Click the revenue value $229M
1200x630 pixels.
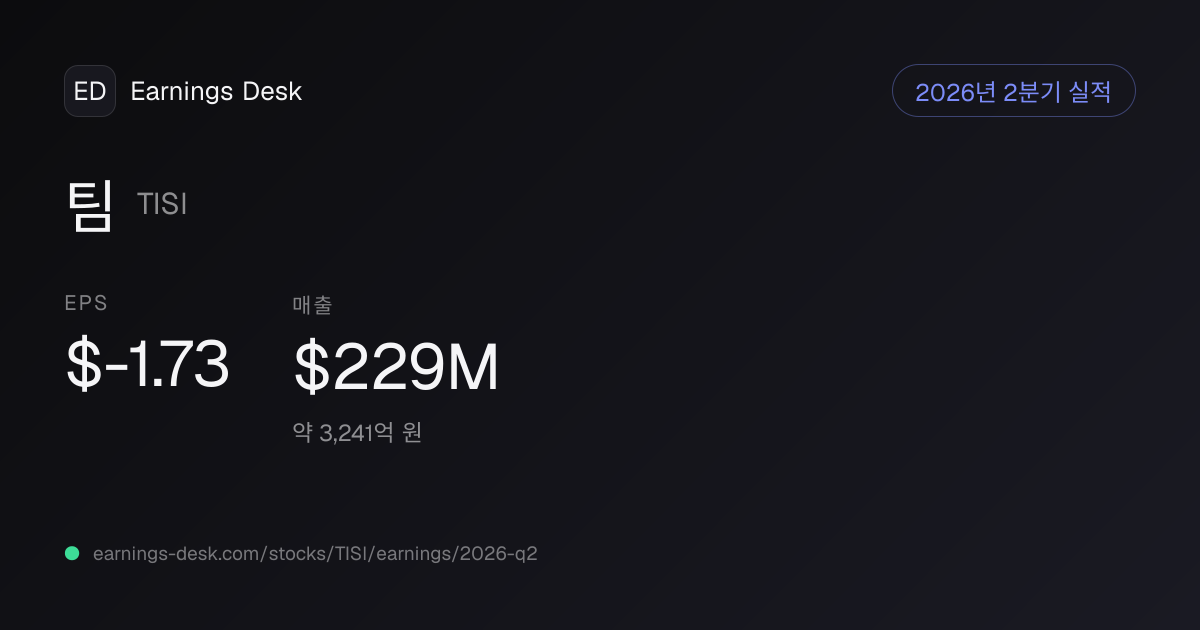point(396,367)
